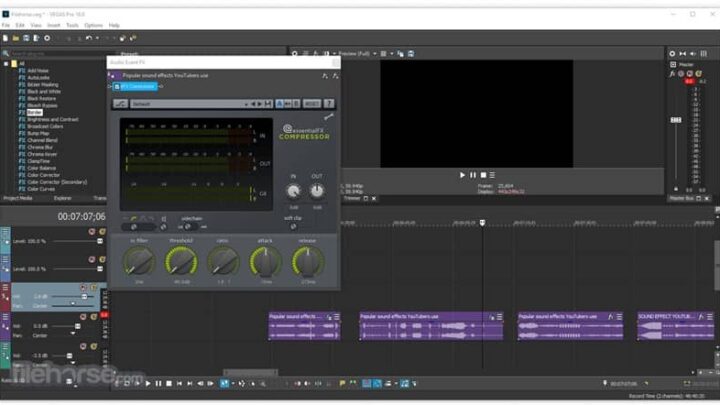Click the compressor Reset button
The image size is (720, 405).
312,104
